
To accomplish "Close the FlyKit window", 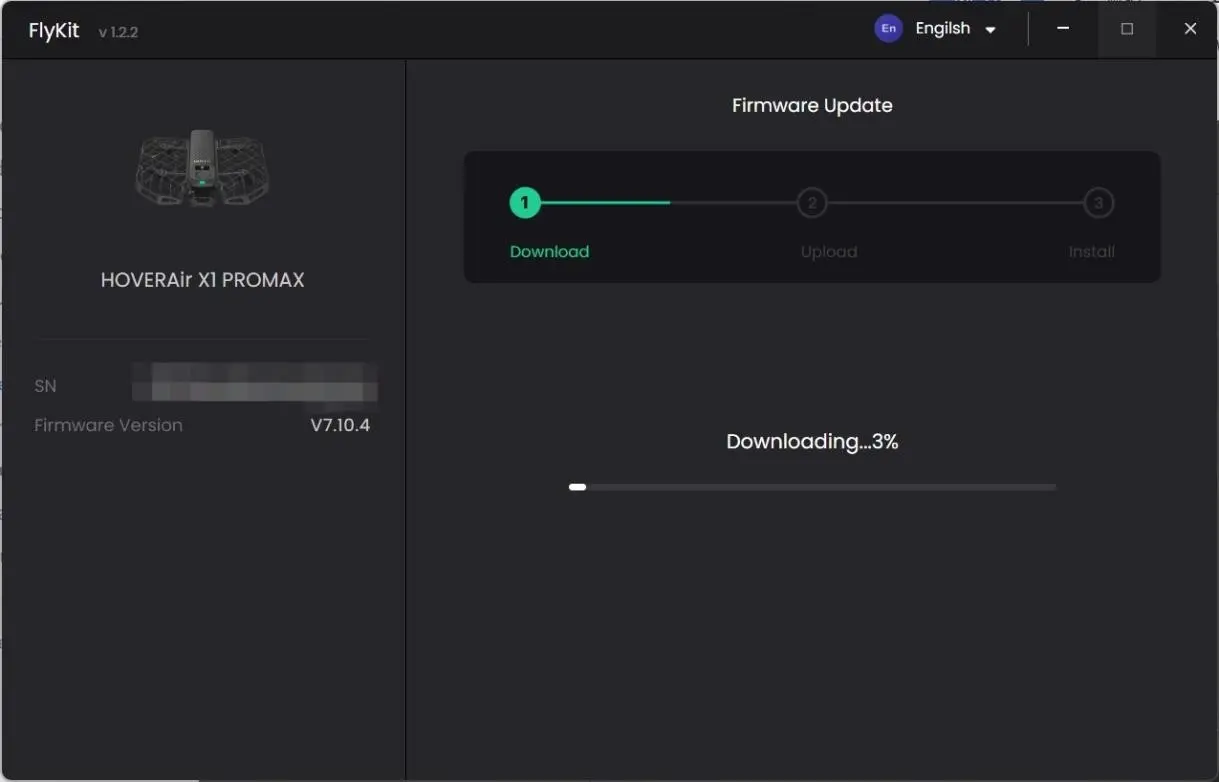I will coord(1190,29).
